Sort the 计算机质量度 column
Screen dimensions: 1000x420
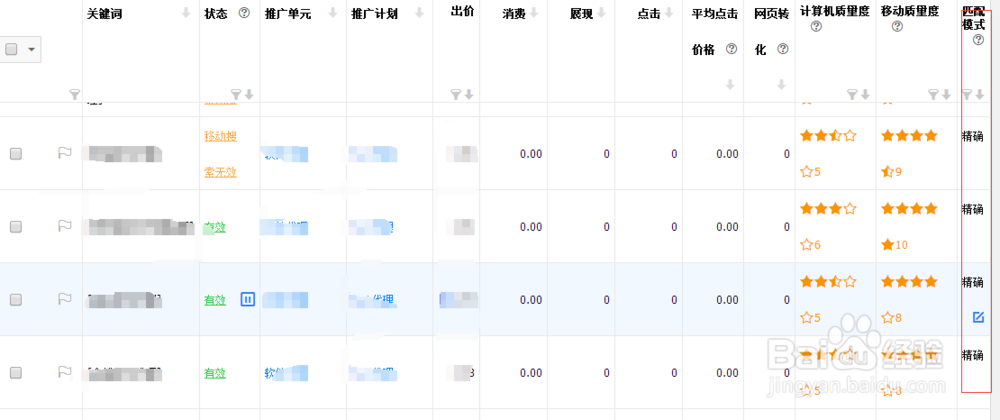(865, 94)
